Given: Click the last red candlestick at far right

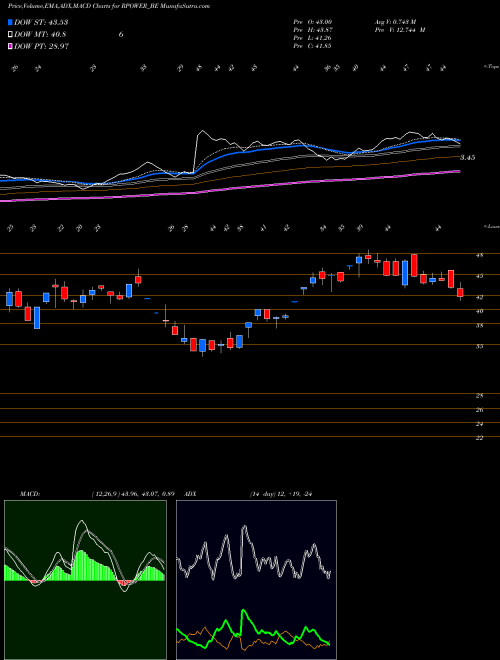Looking at the screenshot, I should (x=460, y=292).
